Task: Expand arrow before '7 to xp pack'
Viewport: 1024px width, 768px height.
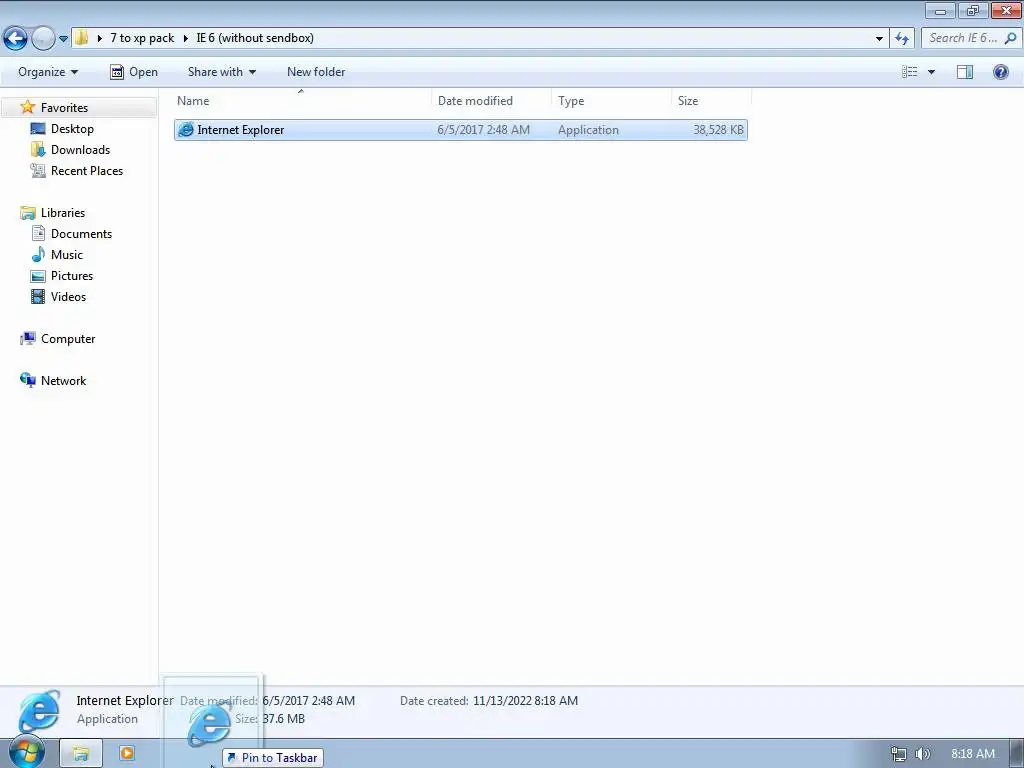Action: pos(99,38)
